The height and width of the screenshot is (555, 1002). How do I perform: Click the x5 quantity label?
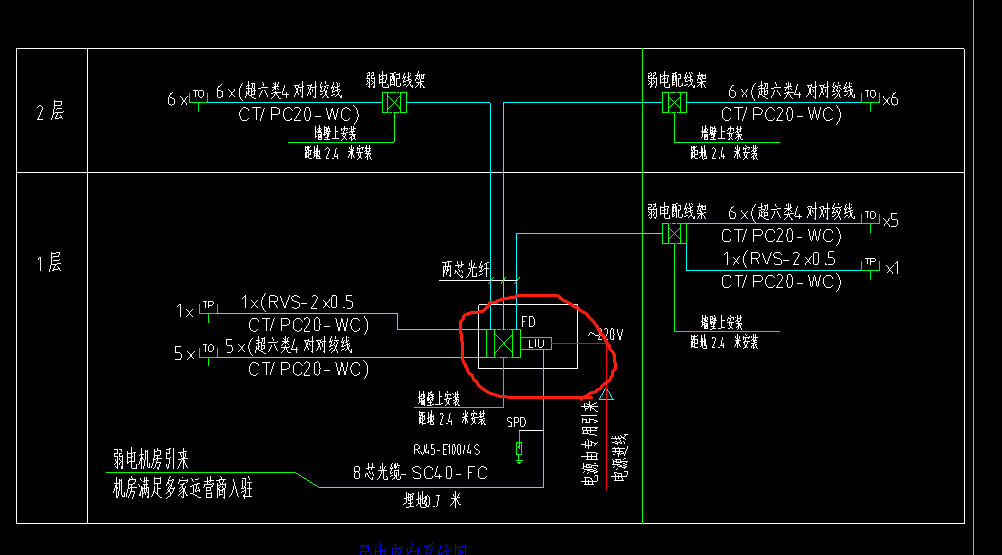890,221
